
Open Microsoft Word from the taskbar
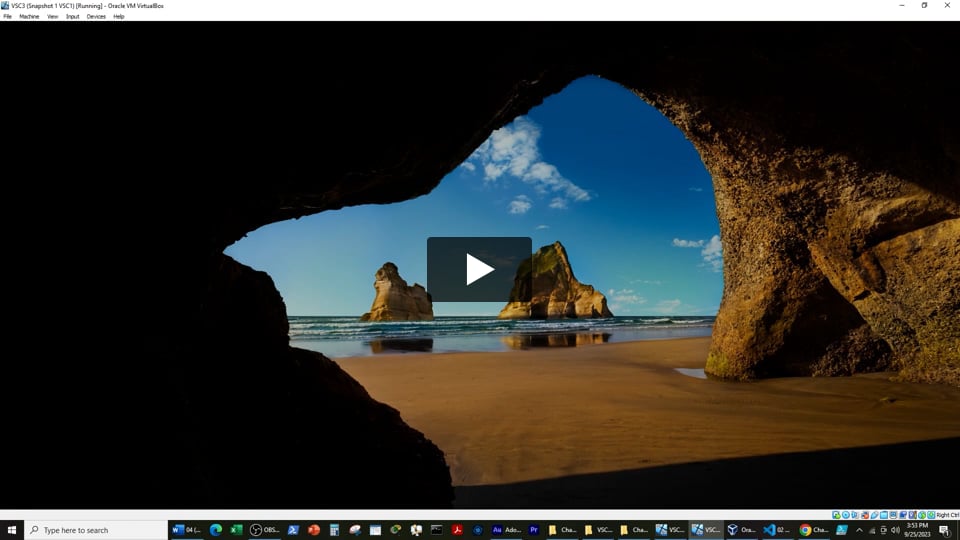click(x=187, y=530)
